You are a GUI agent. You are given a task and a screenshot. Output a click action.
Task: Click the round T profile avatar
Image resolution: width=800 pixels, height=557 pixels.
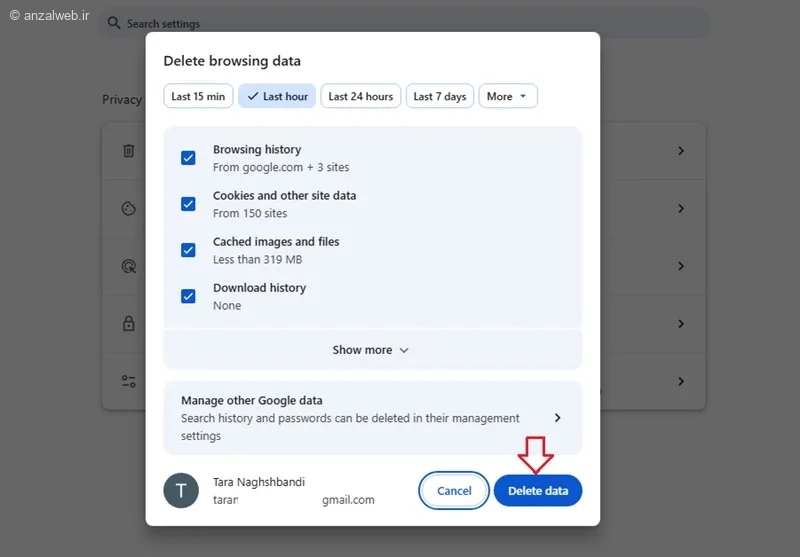click(181, 491)
